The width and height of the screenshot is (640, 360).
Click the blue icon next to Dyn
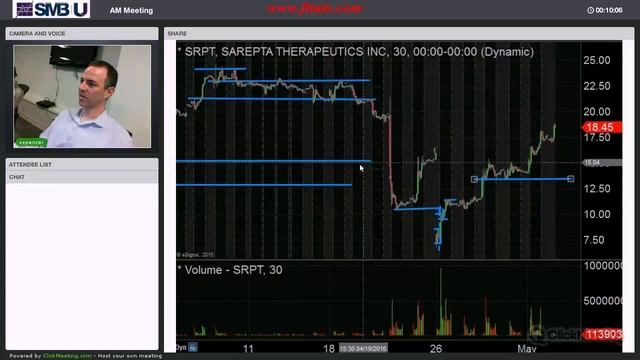(193, 347)
